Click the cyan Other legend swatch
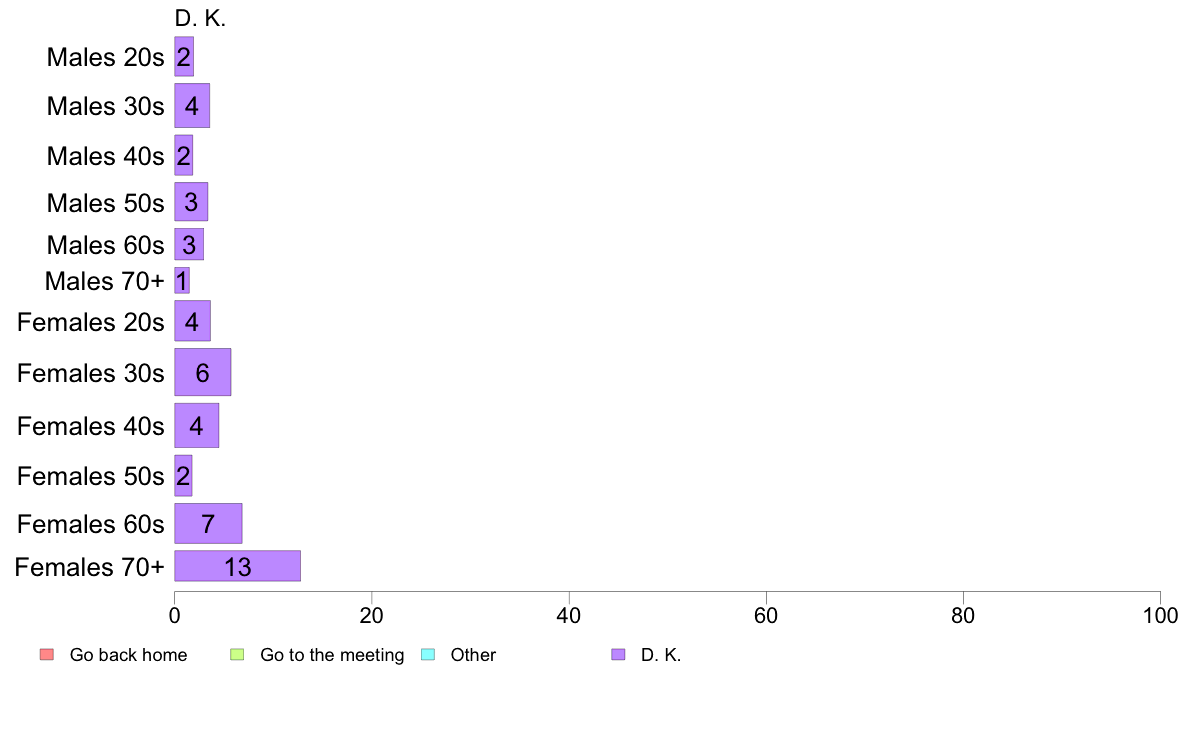Viewport: 1188px width, 736px height. tap(428, 655)
